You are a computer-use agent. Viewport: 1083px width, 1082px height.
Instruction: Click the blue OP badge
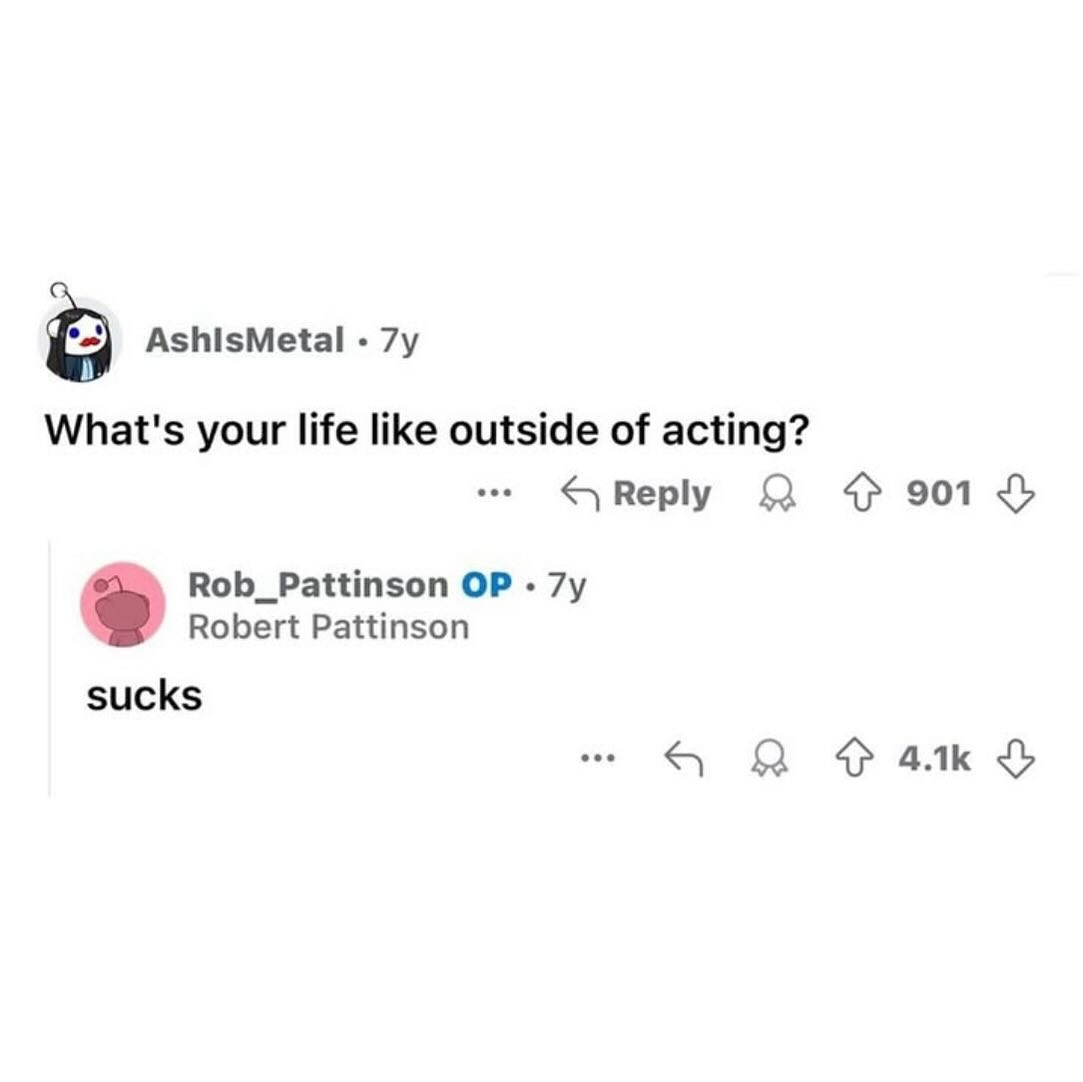point(487,585)
